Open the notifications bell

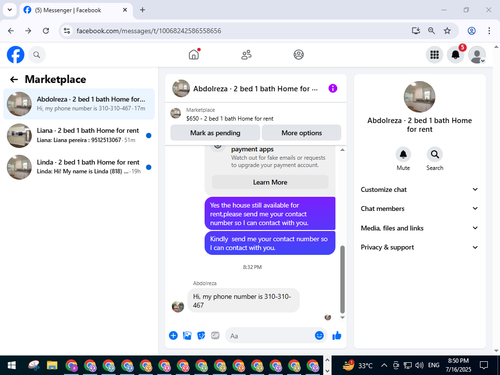pos(455,55)
